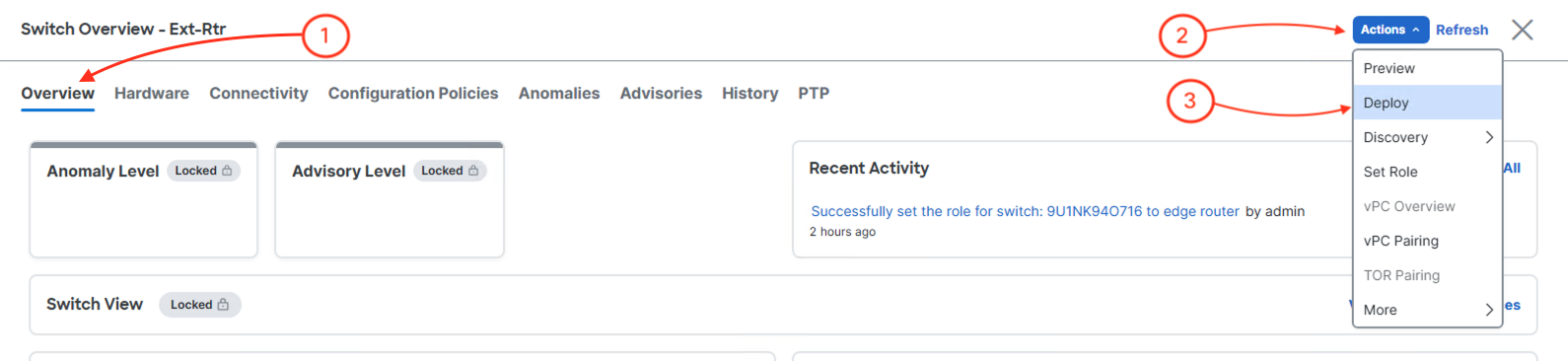Expand the More submenu arrow
Screen dimensions: 1568x361
tap(1489, 310)
